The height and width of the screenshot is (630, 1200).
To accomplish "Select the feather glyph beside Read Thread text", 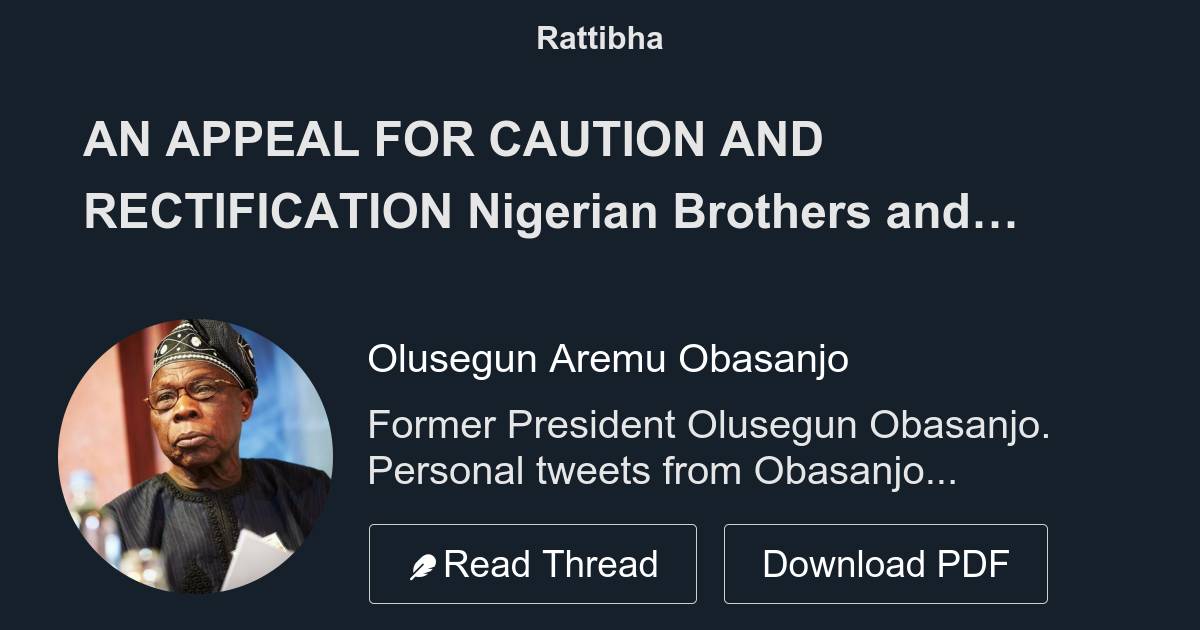I will (426, 563).
